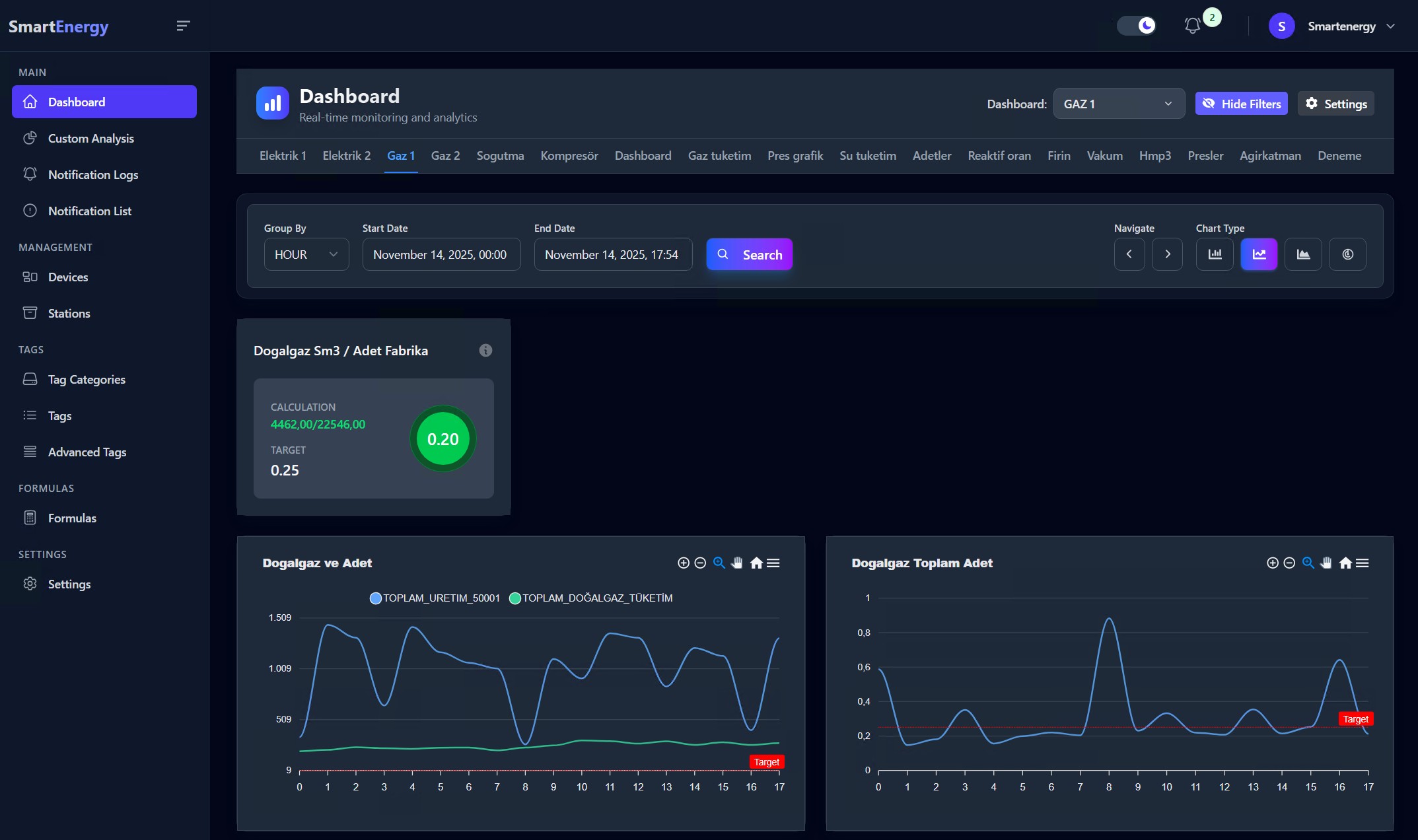This screenshot has height=840, width=1418.
Task: Click the Start Date field
Action: point(441,254)
